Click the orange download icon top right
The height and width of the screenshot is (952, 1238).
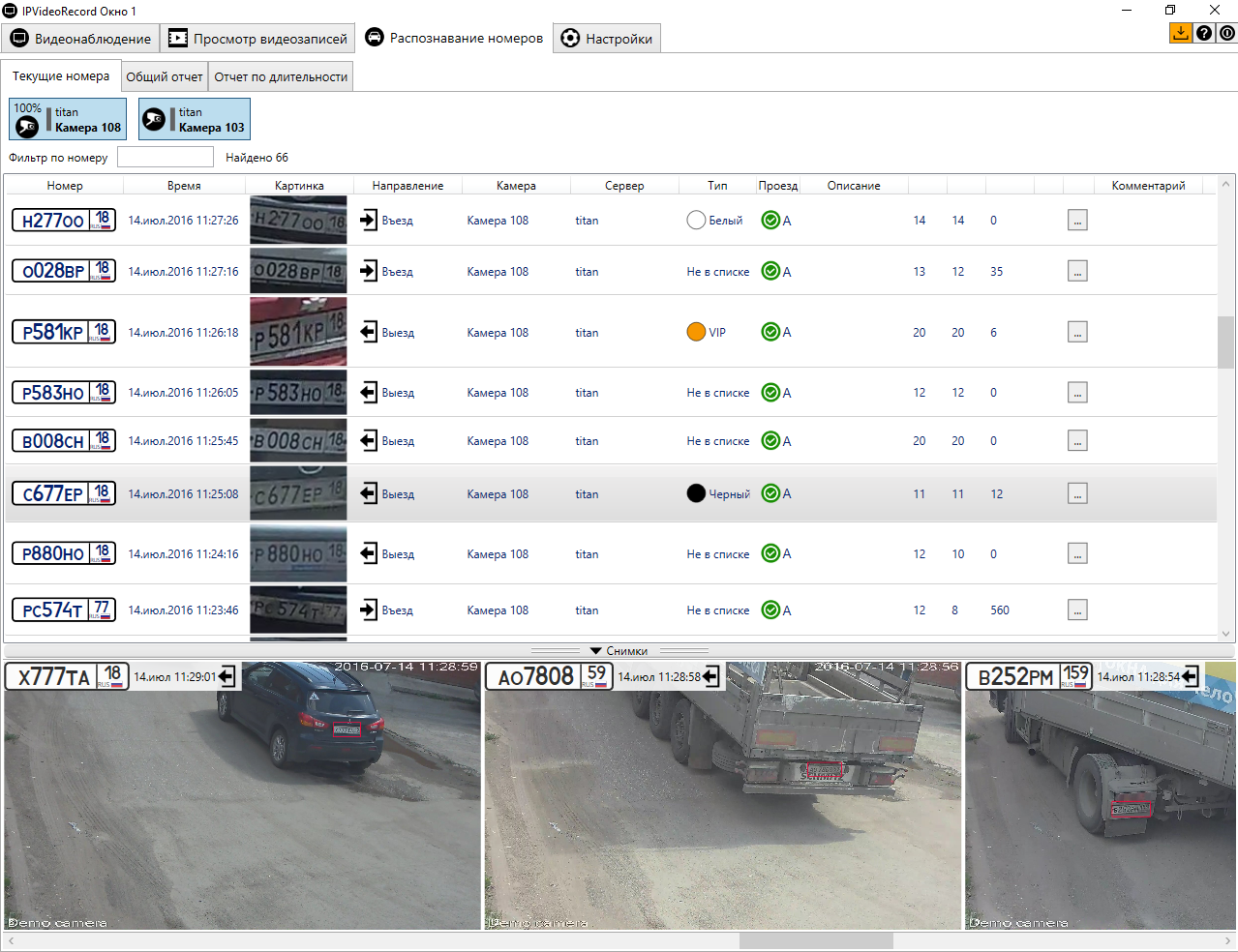[x=1180, y=33]
